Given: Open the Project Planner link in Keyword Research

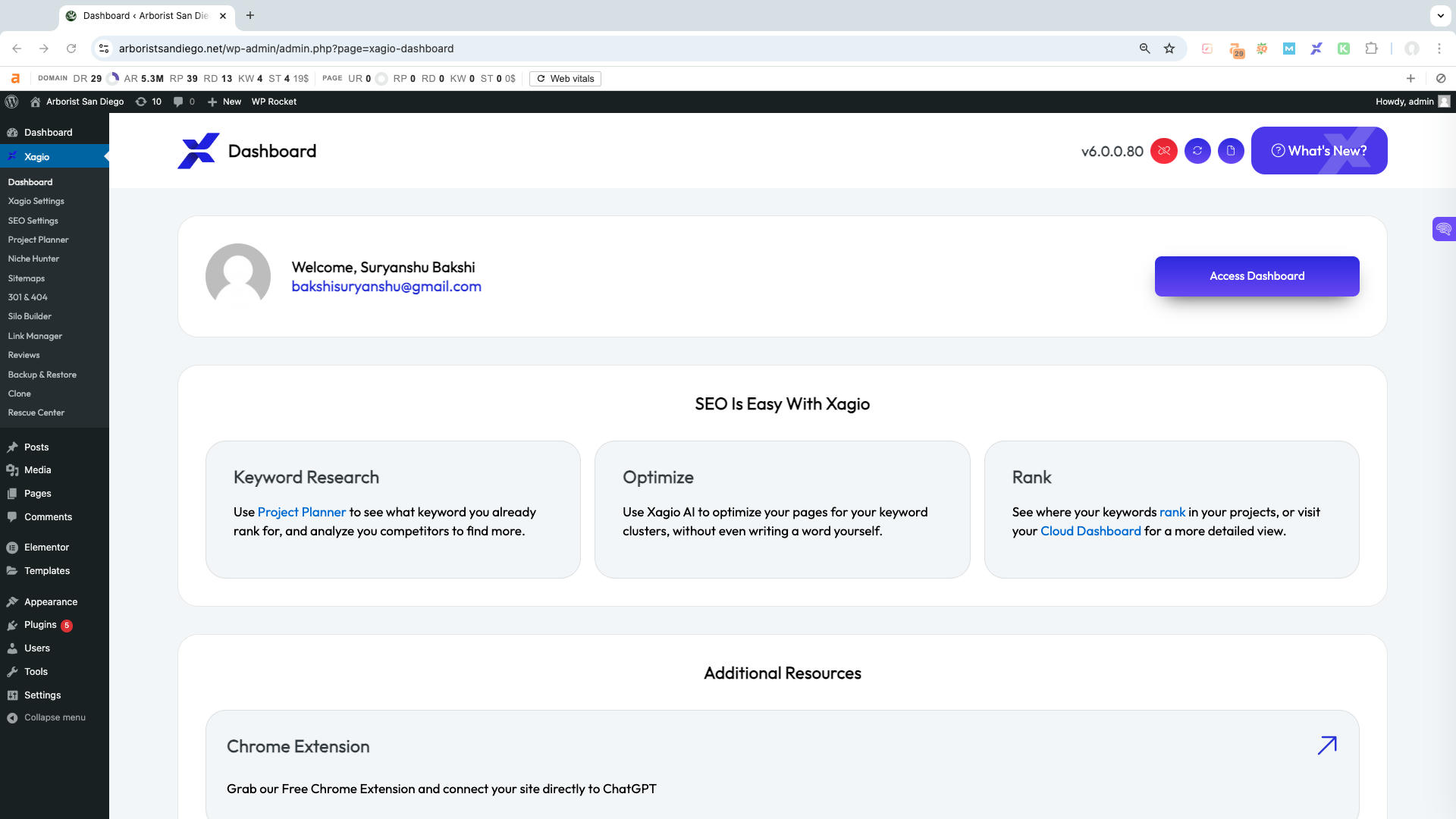Looking at the screenshot, I should 302,512.
